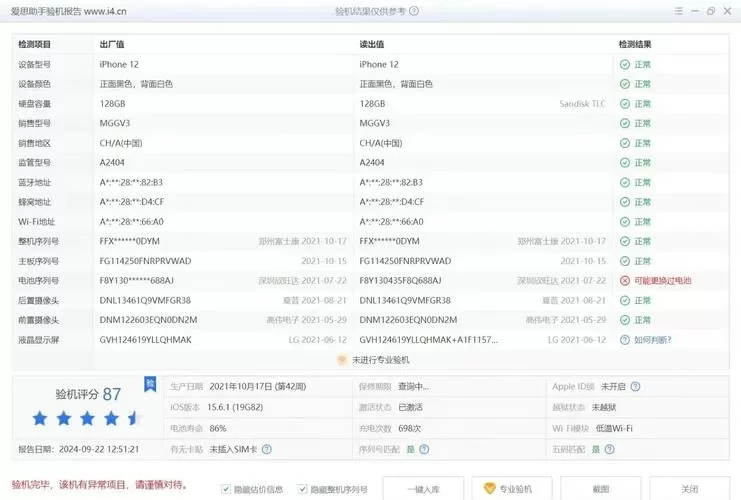741x500 pixels.
Task: Click the help icon next to 序列号匹配
Action: click(x=424, y=449)
